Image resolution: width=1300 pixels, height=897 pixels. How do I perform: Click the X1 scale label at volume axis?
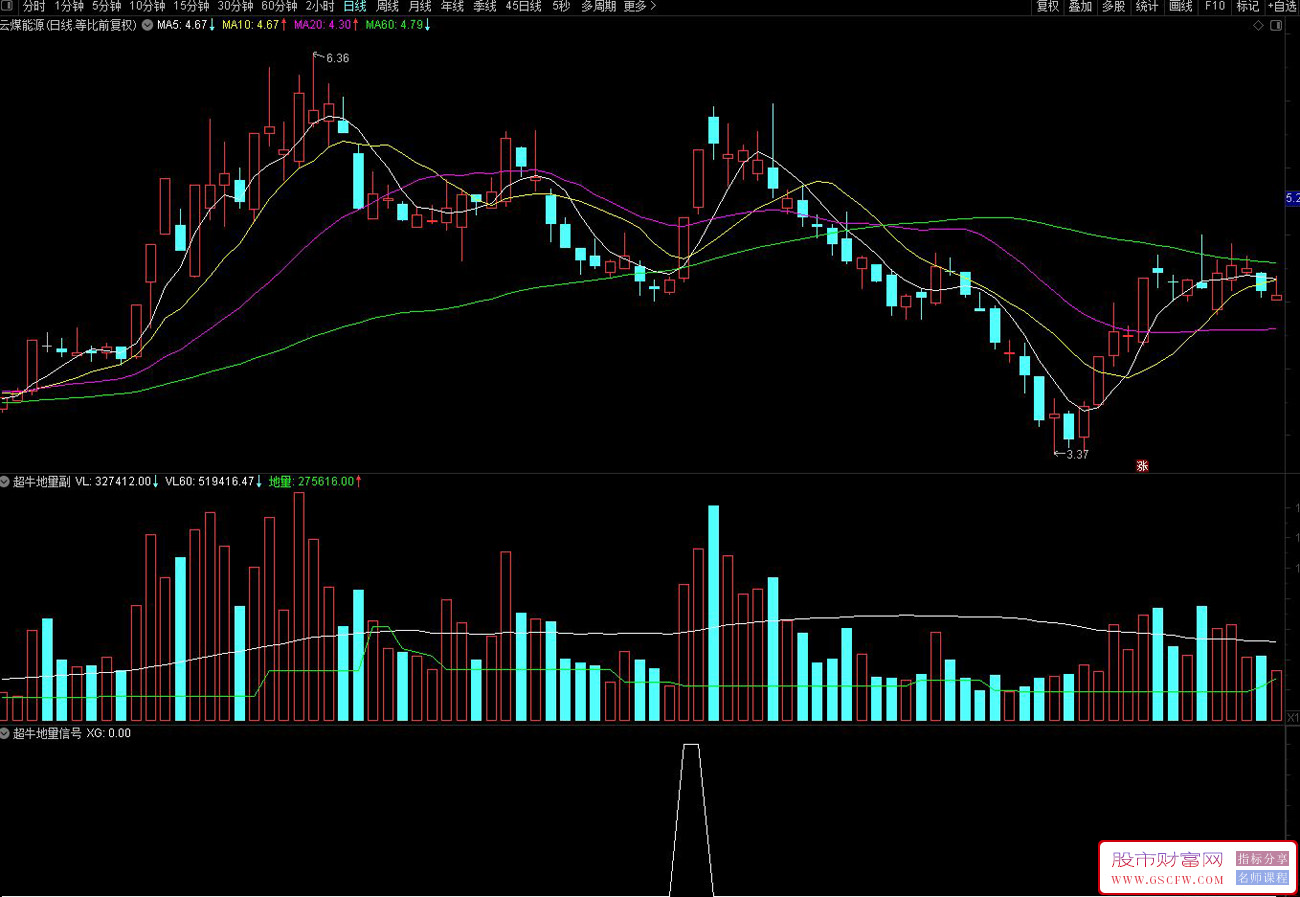tap(1292, 718)
